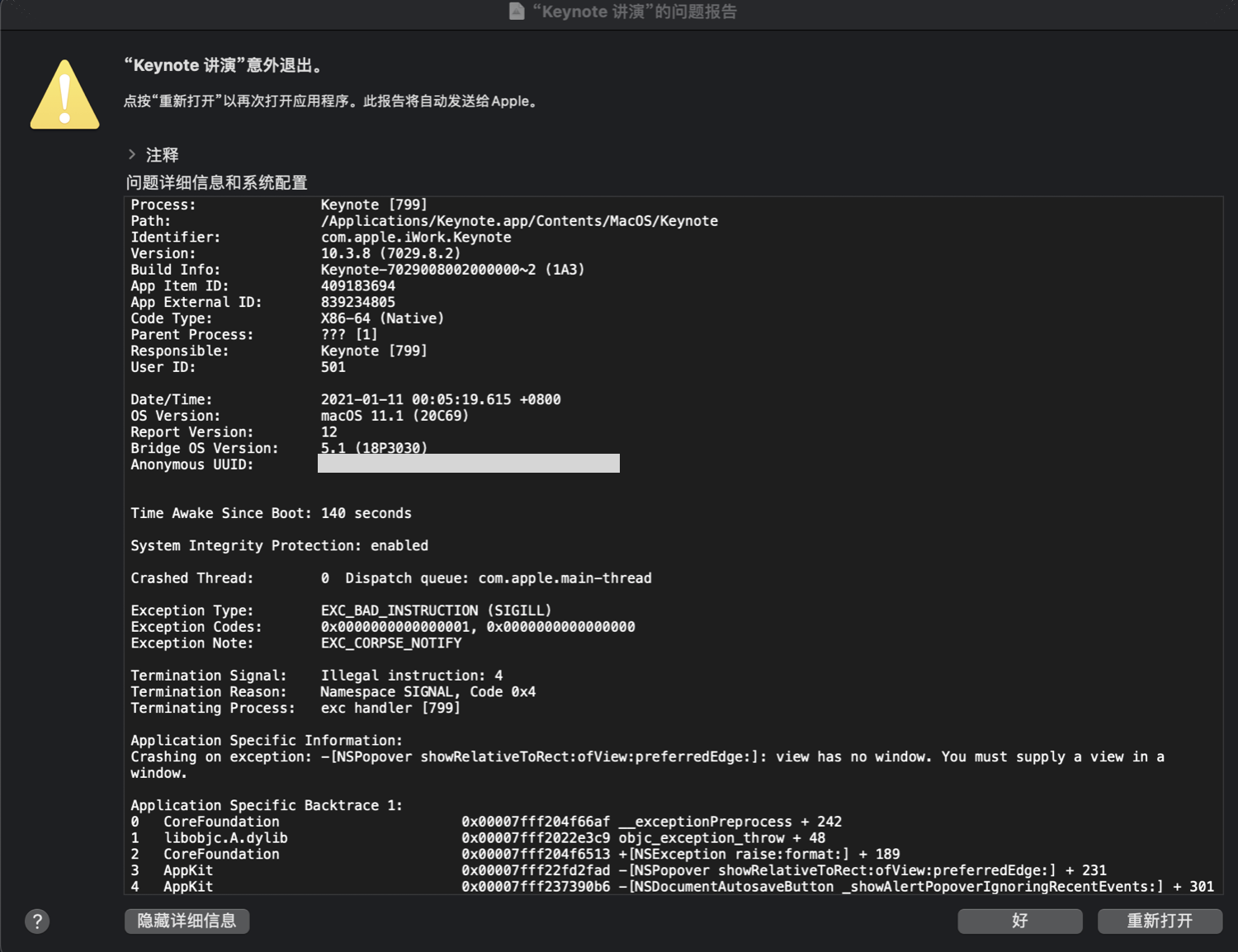Viewport: 1238px width, 952px height.
Task: Click the 注释 section label
Action: (x=162, y=154)
